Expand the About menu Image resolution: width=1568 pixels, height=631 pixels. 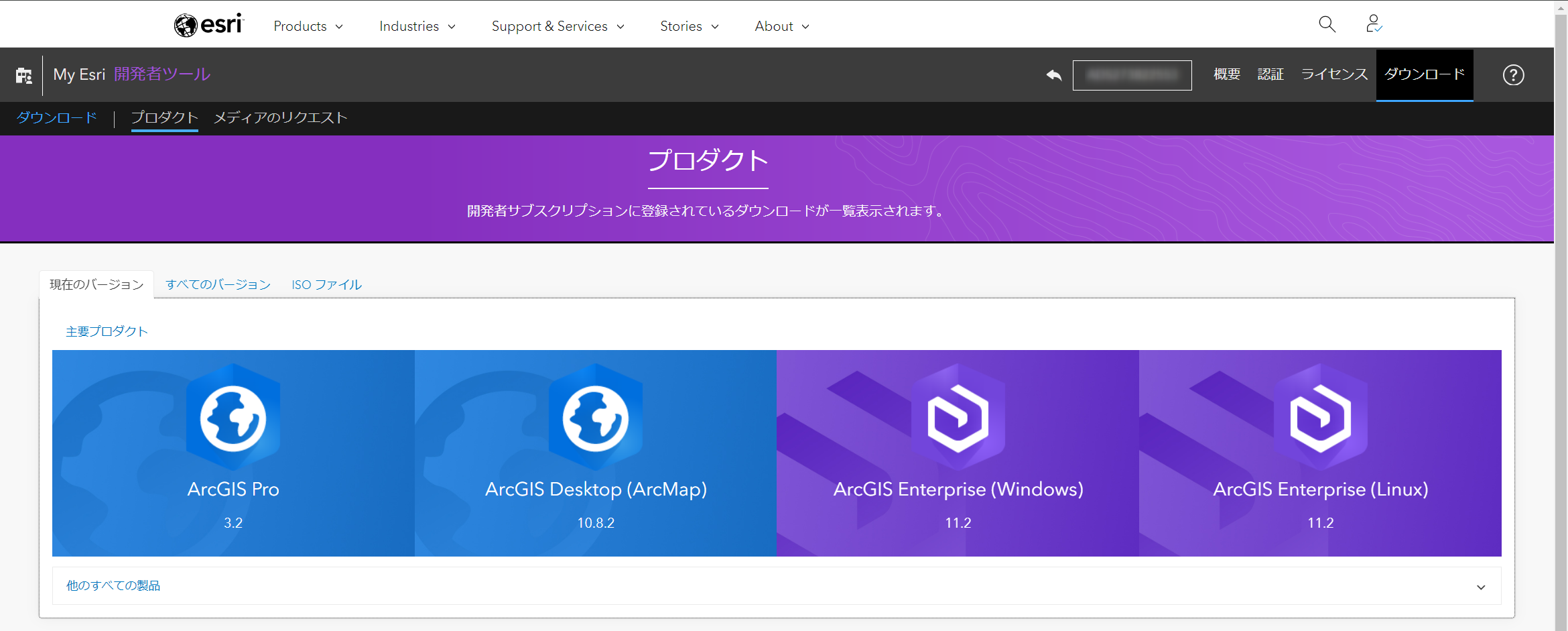click(782, 26)
